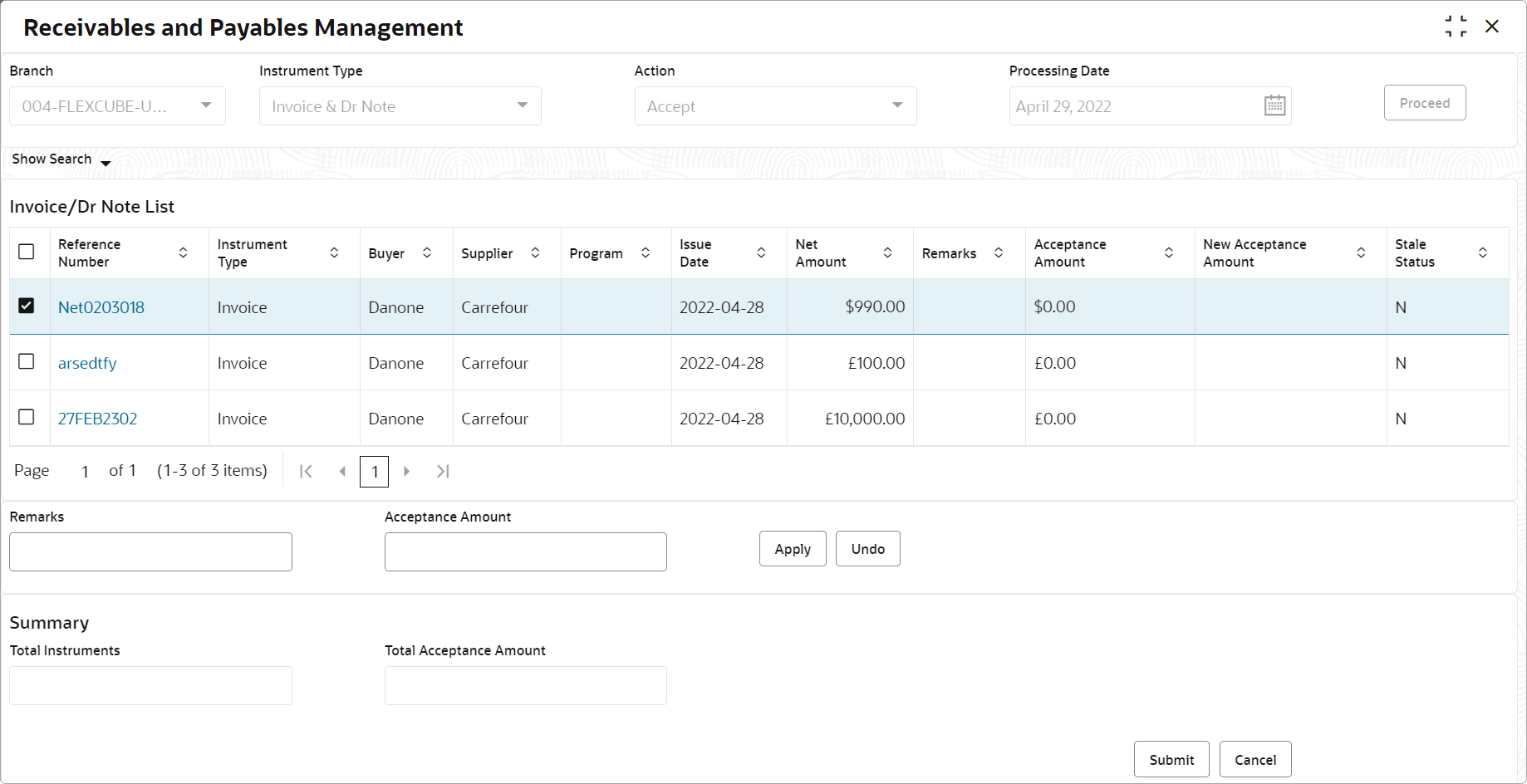Tick the select-all header checkbox

(x=27, y=252)
